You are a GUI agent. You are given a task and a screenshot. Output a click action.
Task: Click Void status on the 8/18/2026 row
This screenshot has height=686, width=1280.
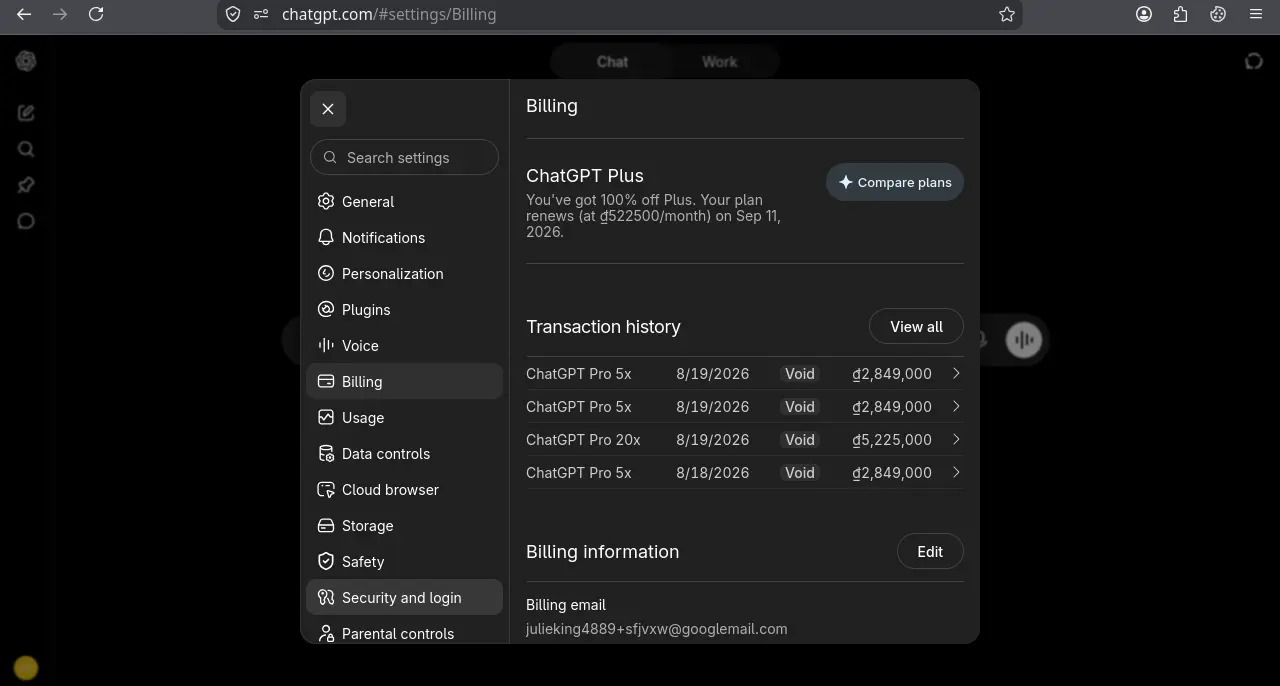pos(800,472)
